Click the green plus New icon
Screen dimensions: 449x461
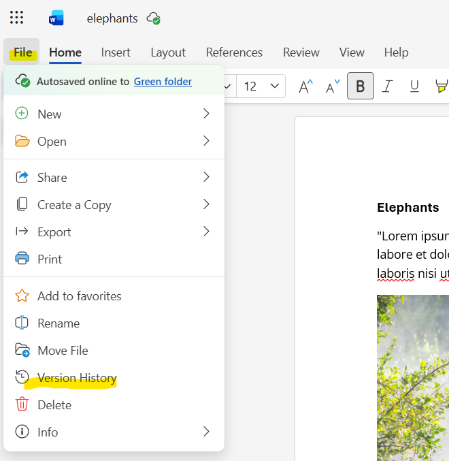tap(22, 113)
